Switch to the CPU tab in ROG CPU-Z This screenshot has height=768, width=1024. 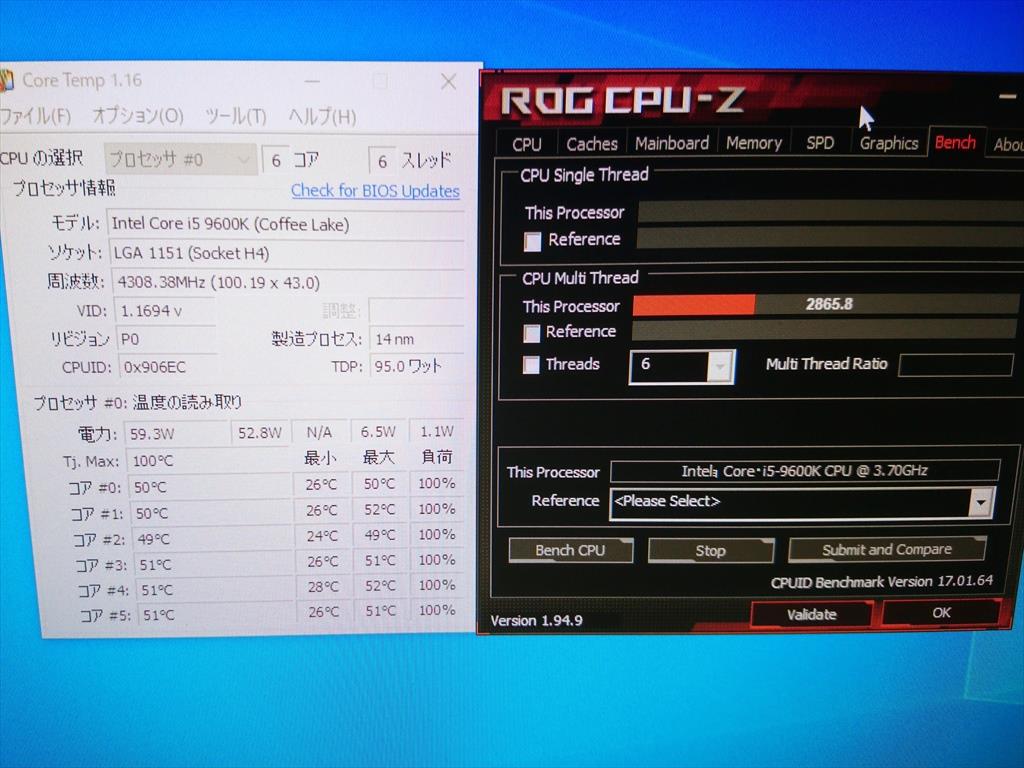coord(526,144)
